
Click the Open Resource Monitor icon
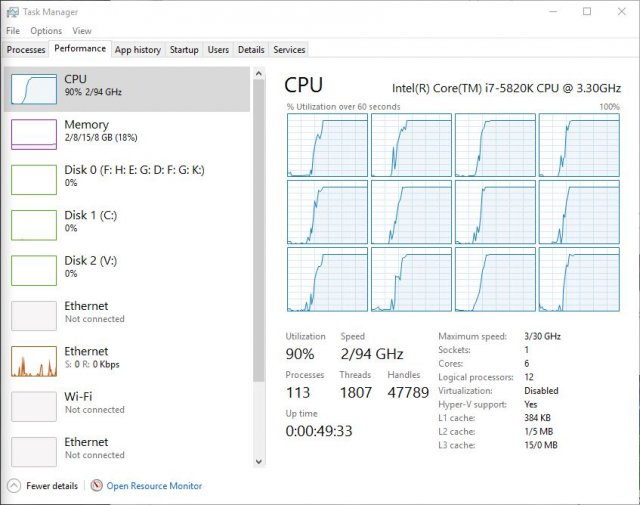[96, 486]
